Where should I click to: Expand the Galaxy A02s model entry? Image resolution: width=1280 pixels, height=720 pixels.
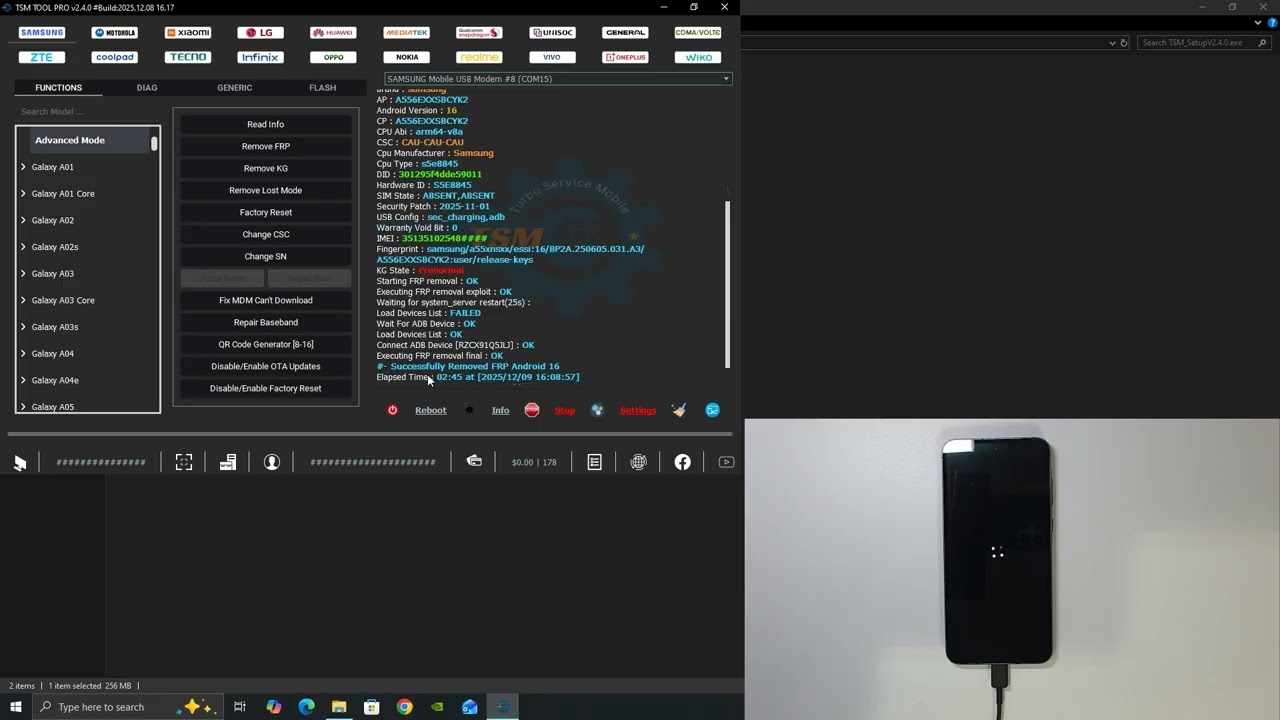(23, 247)
